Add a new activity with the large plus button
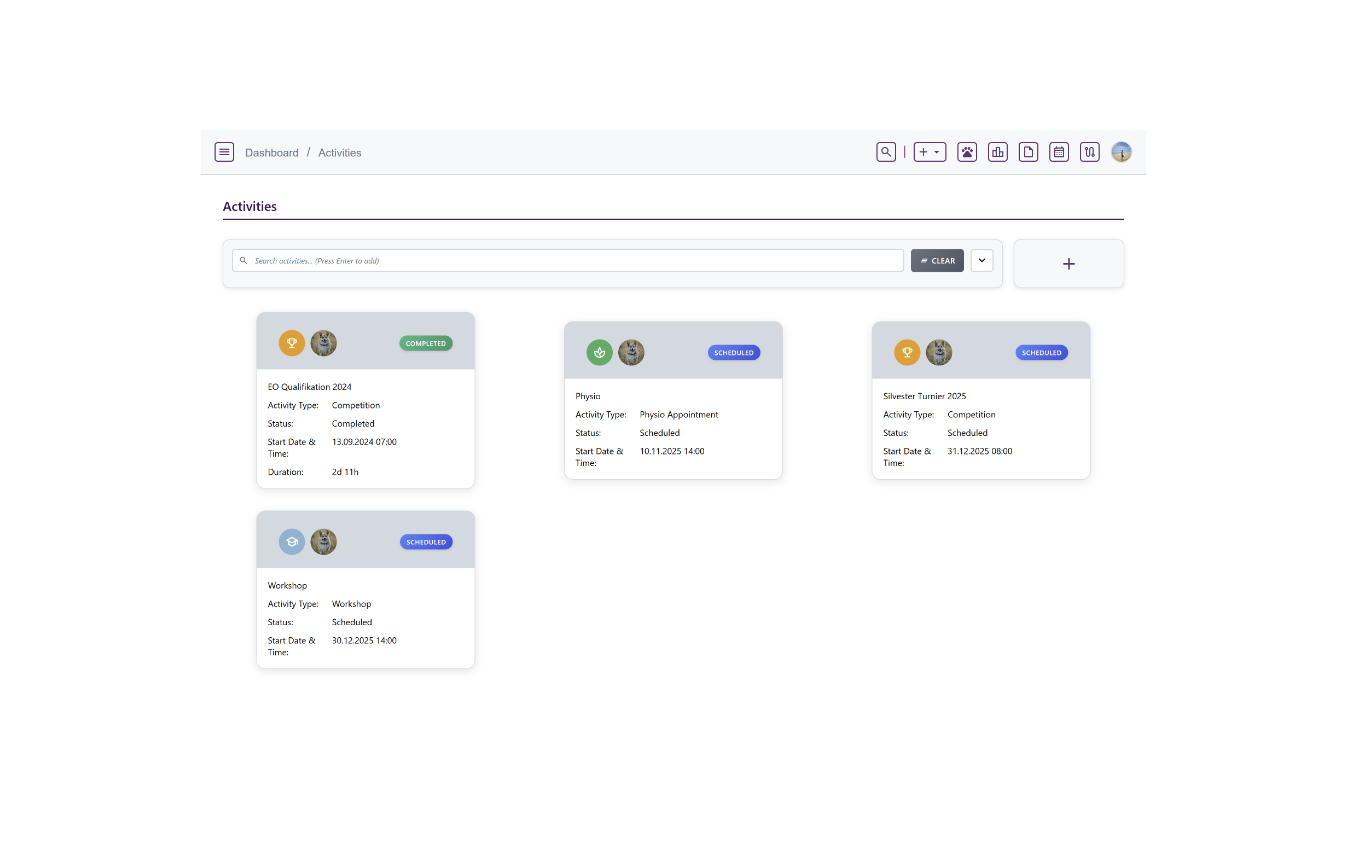 click(x=1068, y=263)
